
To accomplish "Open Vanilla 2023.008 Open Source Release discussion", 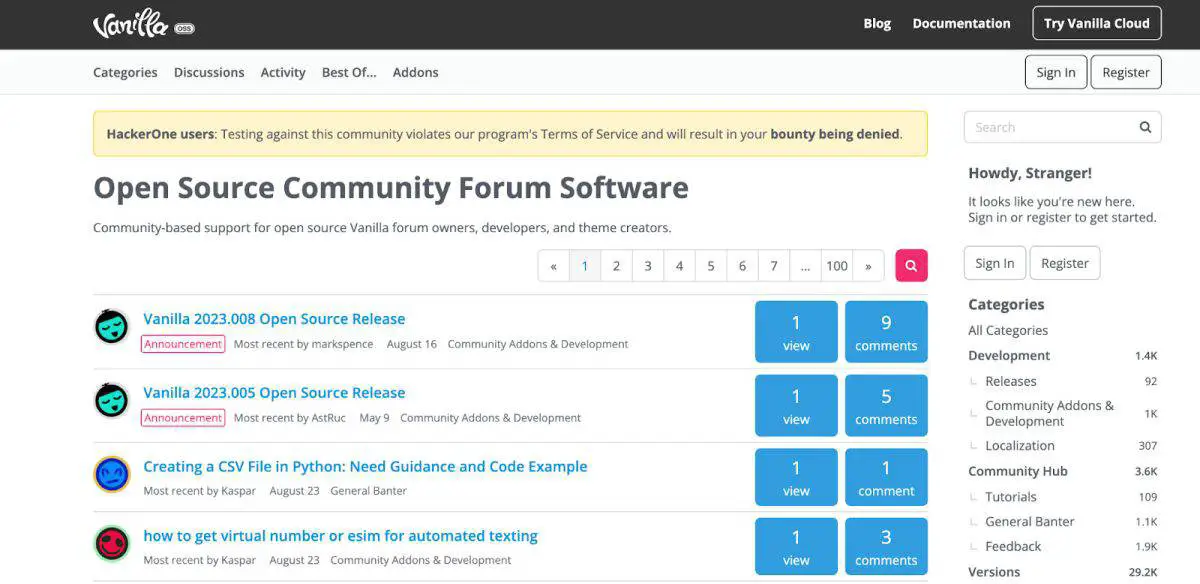I will tap(274, 319).
